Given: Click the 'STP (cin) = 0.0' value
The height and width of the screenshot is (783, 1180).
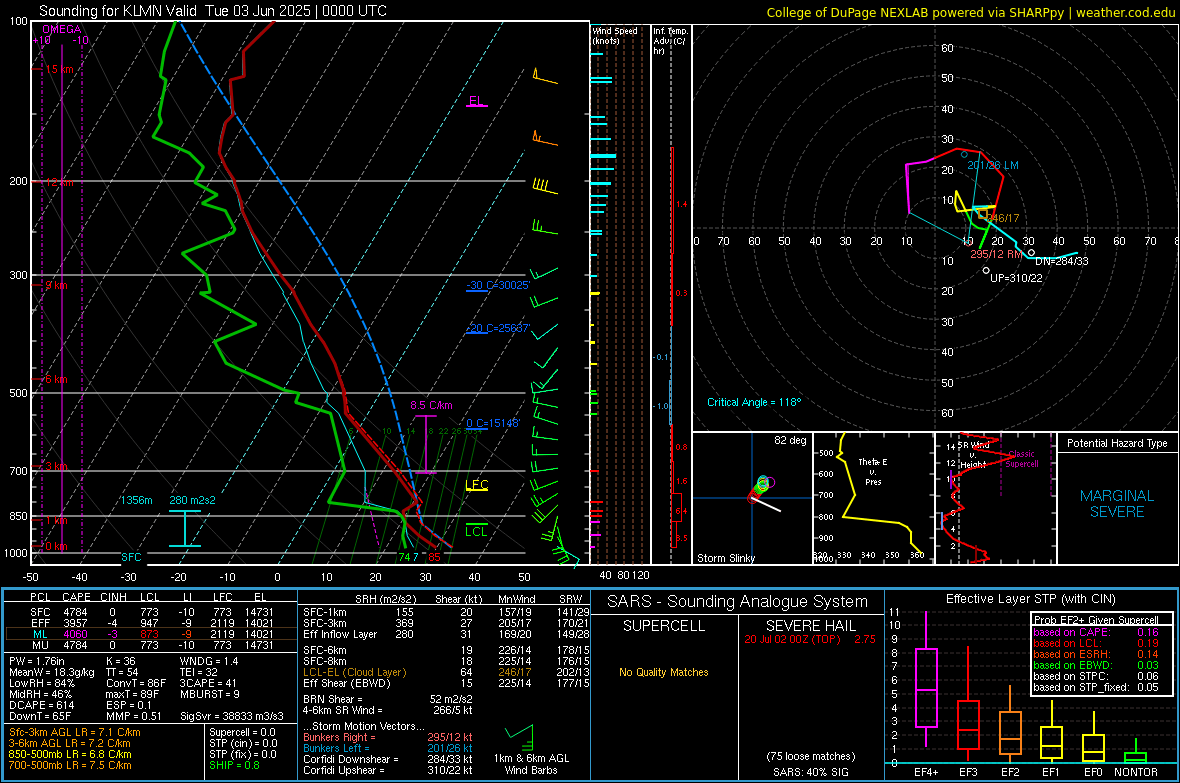Looking at the screenshot, I should pos(243,743).
